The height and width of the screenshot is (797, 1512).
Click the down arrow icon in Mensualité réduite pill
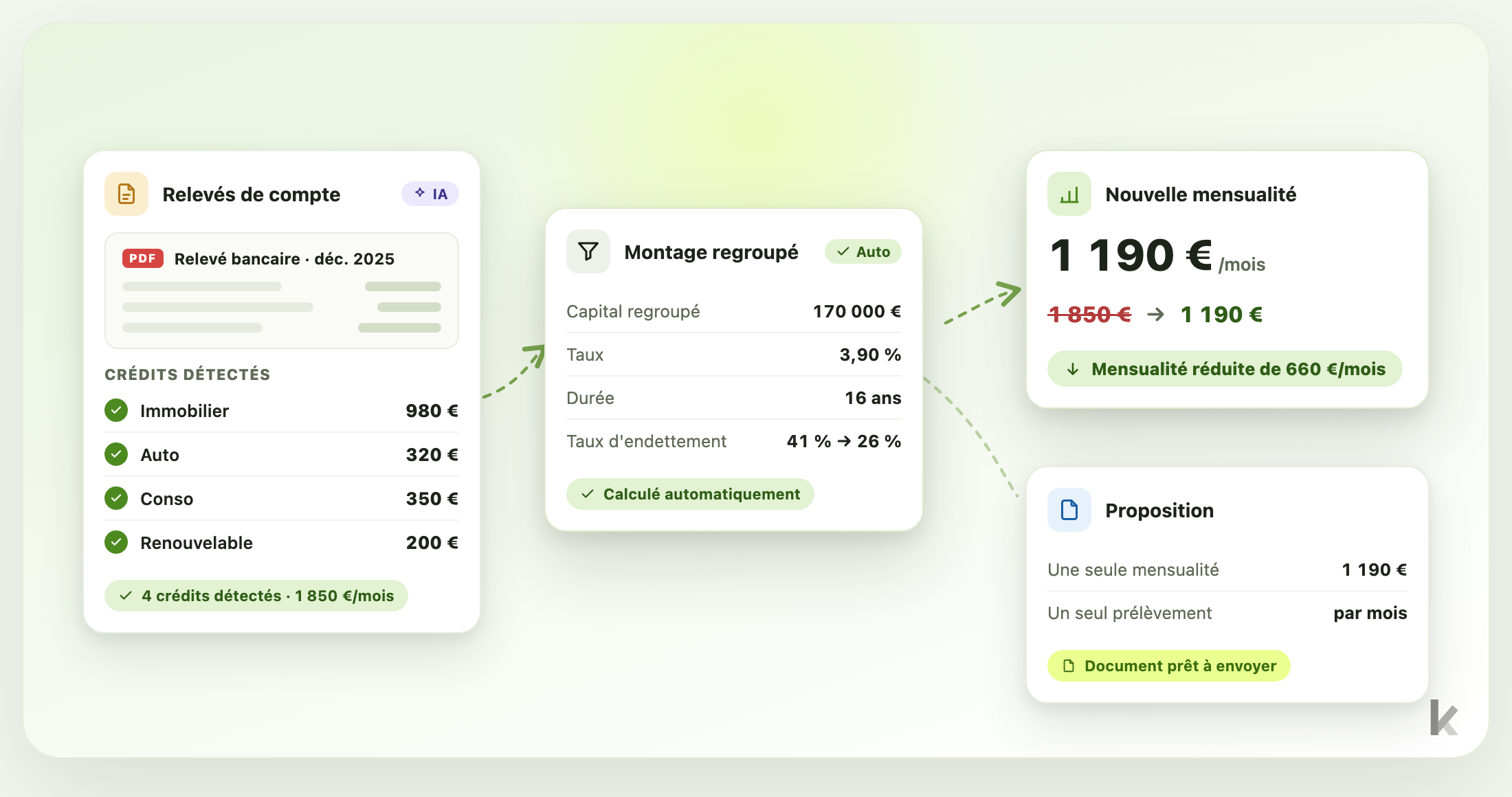[1073, 369]
